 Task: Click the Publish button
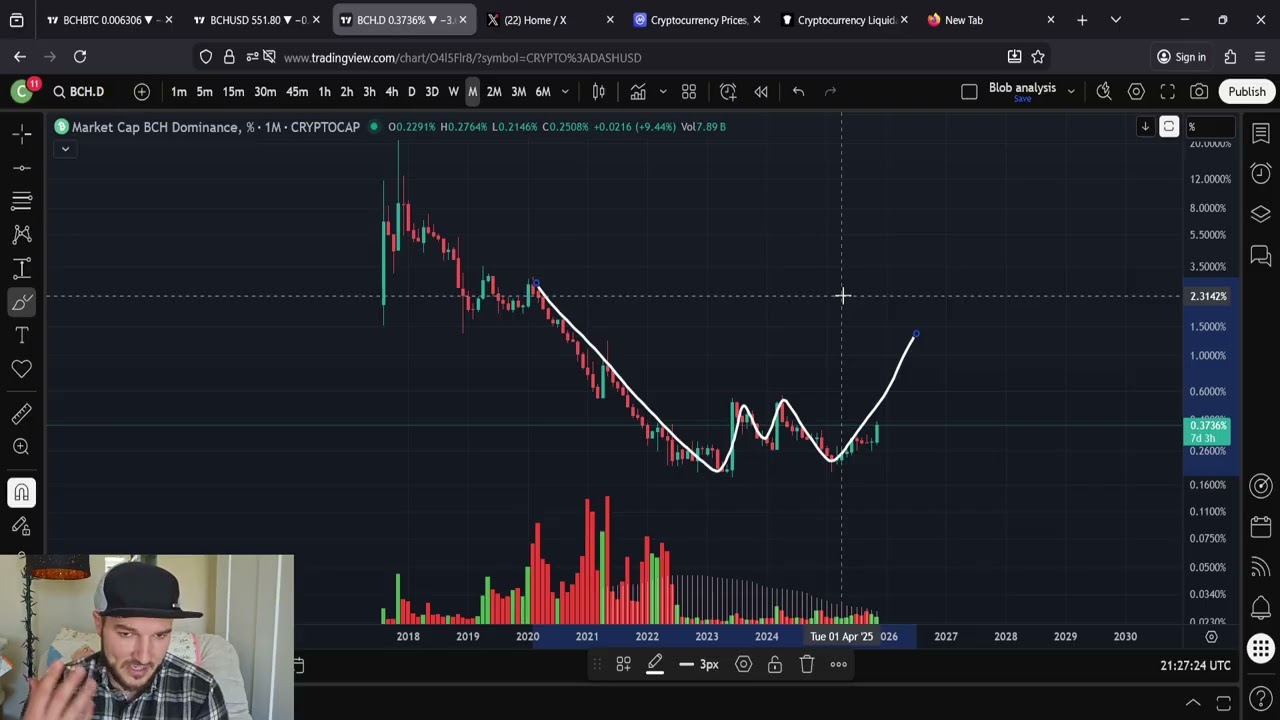click(1247, 92)
